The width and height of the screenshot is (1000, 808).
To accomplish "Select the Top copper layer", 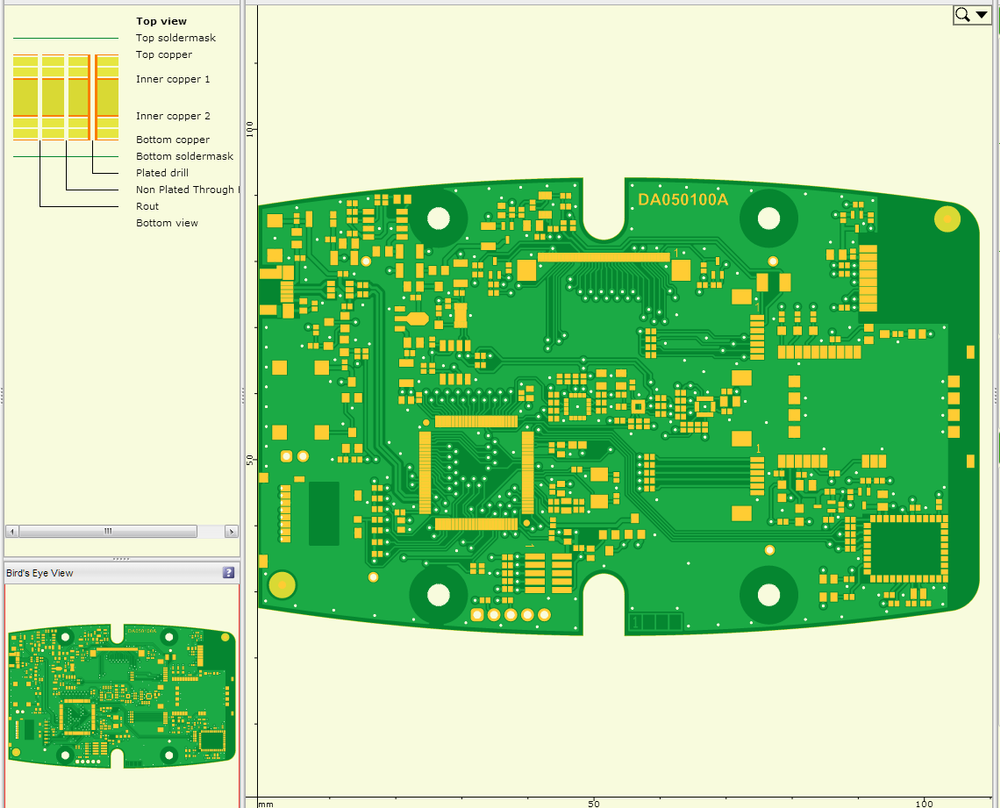I will pos(164,55).
